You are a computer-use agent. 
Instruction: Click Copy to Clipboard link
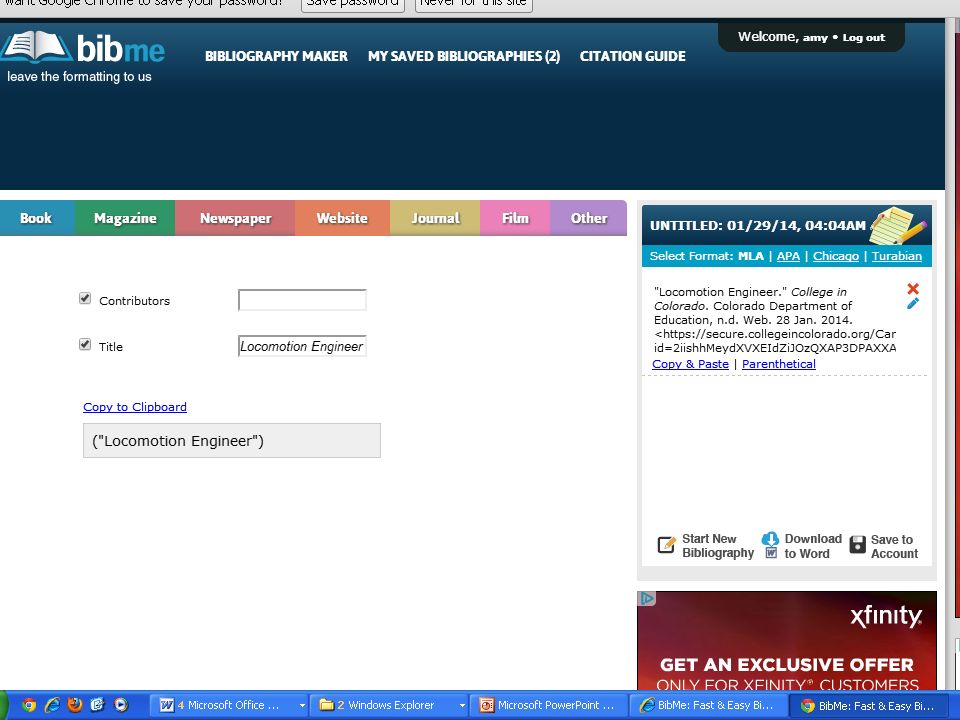pyautogui.click(x=135, y=407)
